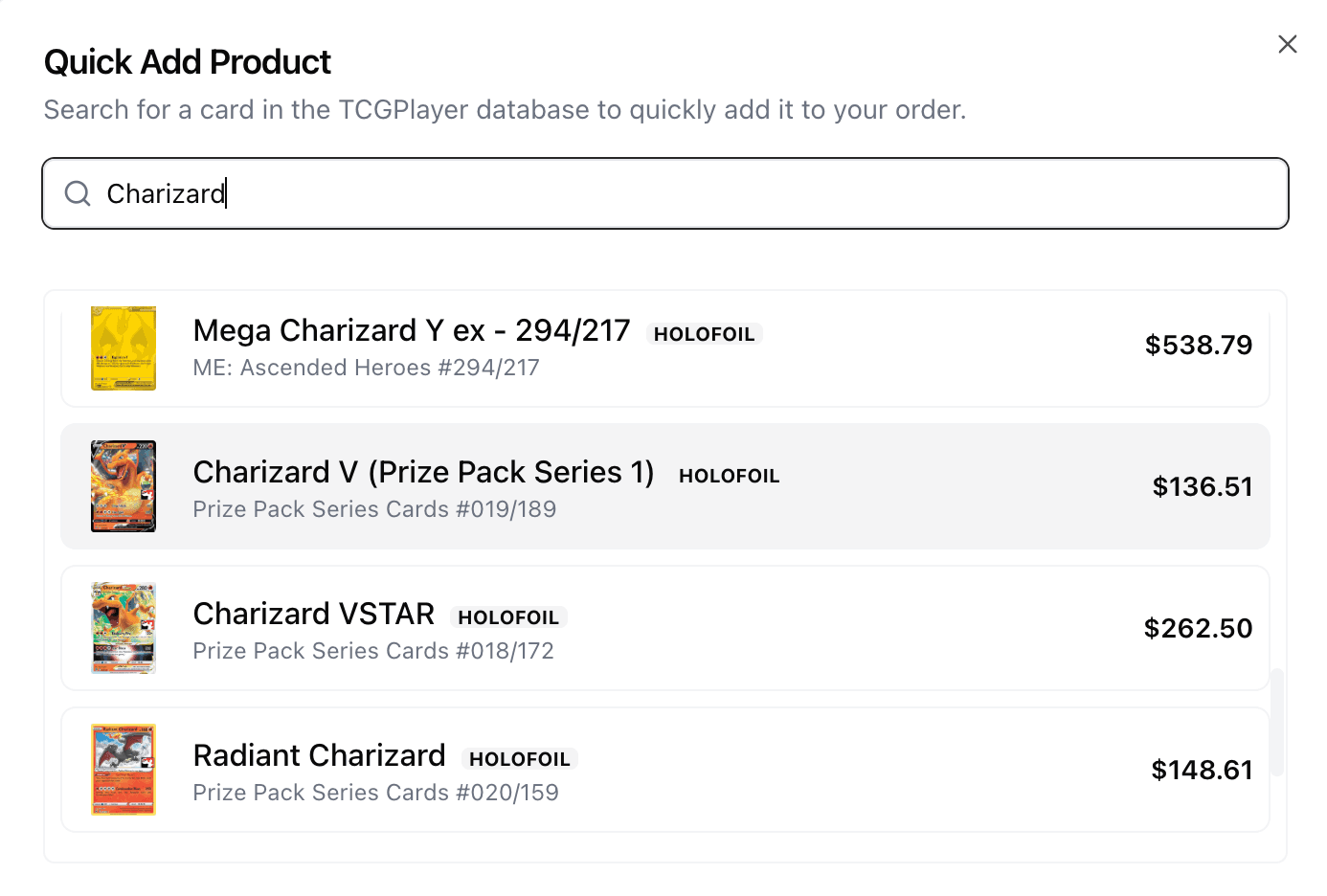
Task: Click the Prize Pack Series Cards #019/189 subtitle
Action: (374, 508)
